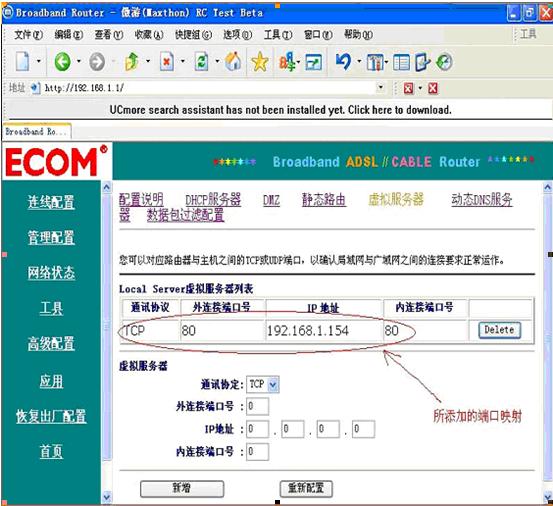Open the DHCP服务器 link

[213, 200]
